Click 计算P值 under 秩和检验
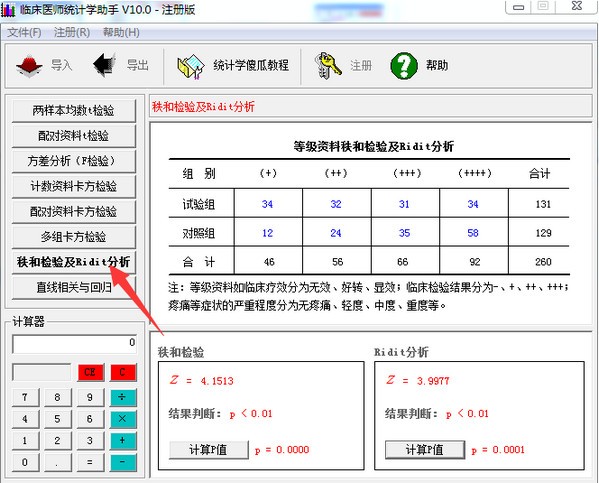This screenshot has width=599, height=483. 209,450
